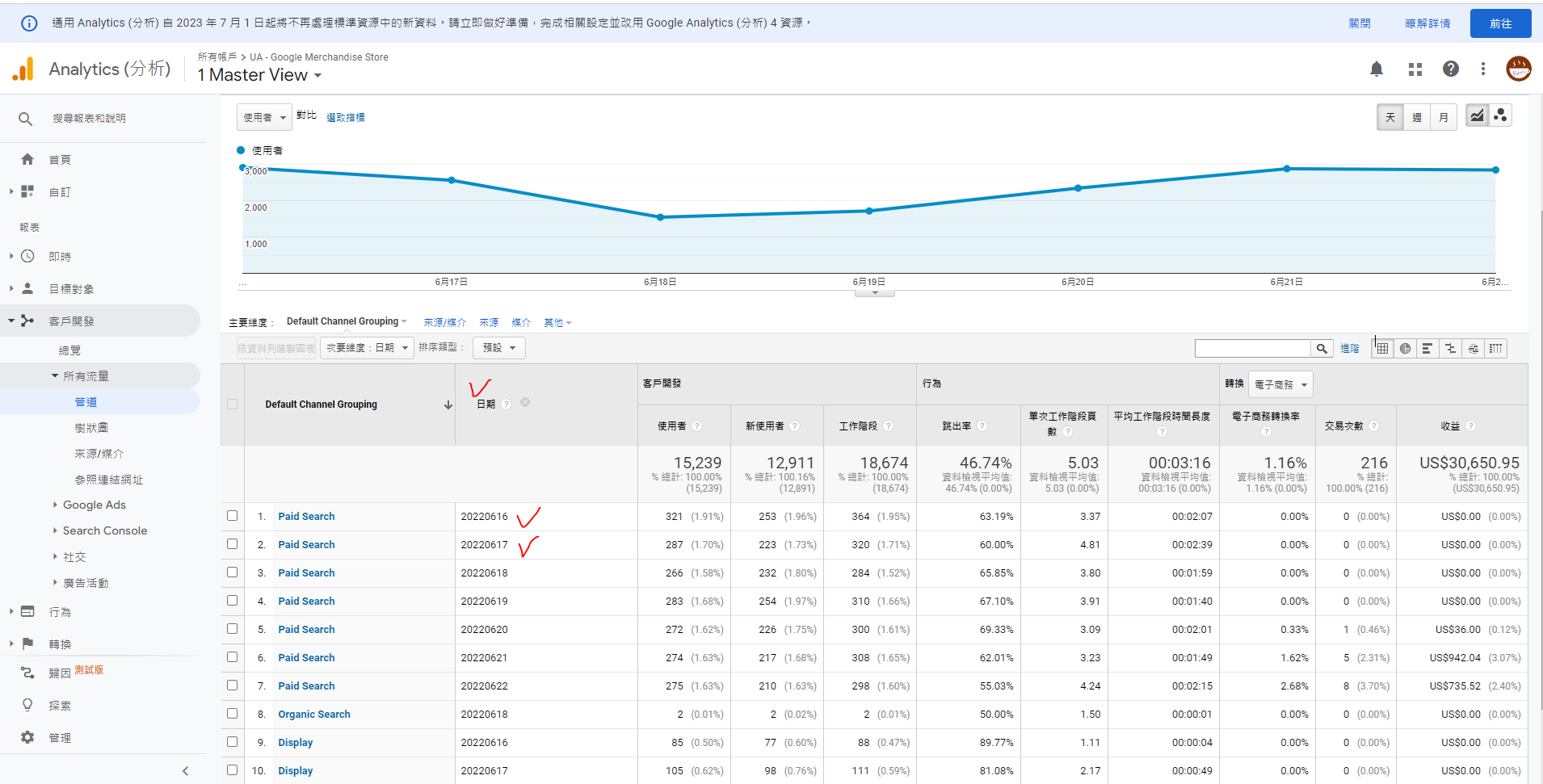The width and height of the screenshot is (1543, 784).
Task: Open 樹狀圖 in the sidebar
Action: [91, 428]
